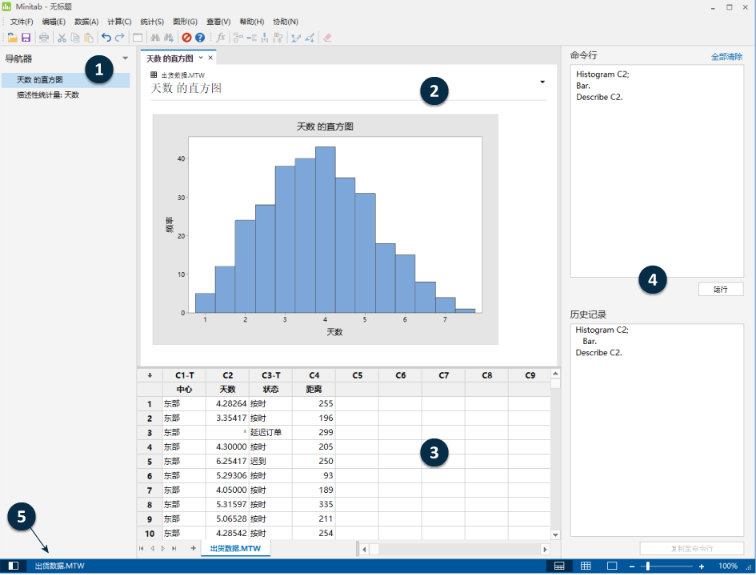The height and width of the screenshot is (575, 756).
Task: Click the Print icon
Action: click(x=43, y=37)
